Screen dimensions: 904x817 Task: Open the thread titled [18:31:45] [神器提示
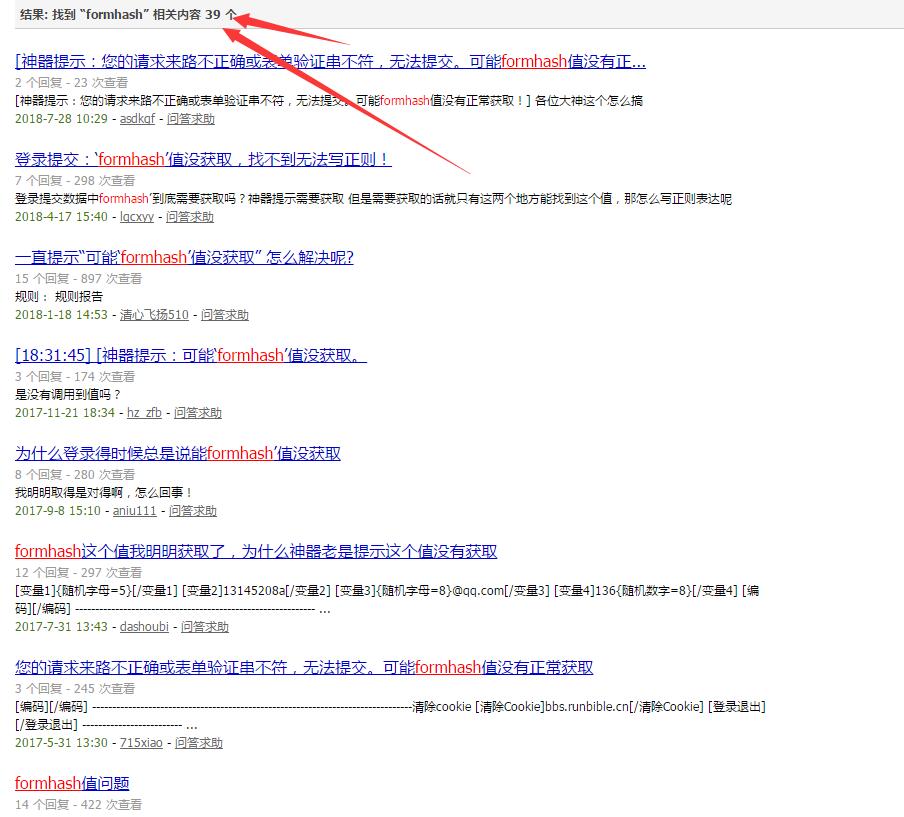pos(191,356)
